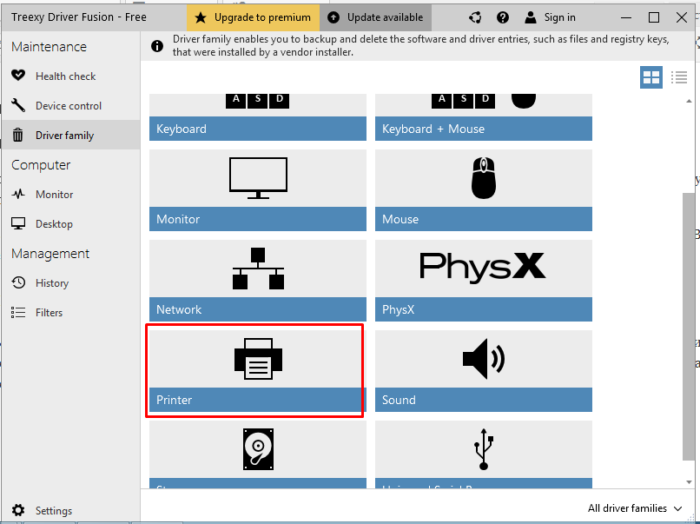
Task: Go to the History section
Action: coord(71,283)
